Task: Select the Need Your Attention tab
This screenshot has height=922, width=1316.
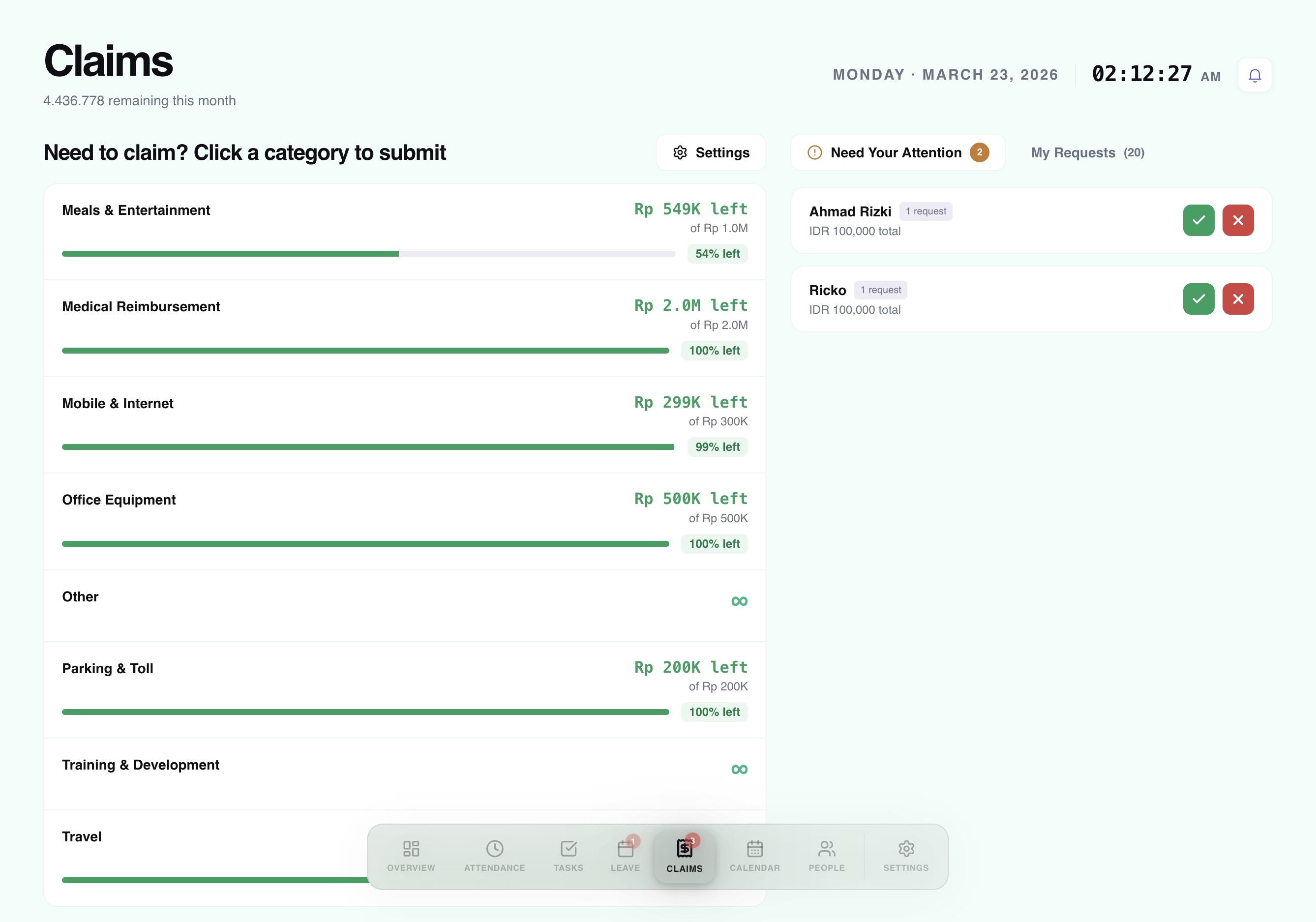Action: [897, 152]
